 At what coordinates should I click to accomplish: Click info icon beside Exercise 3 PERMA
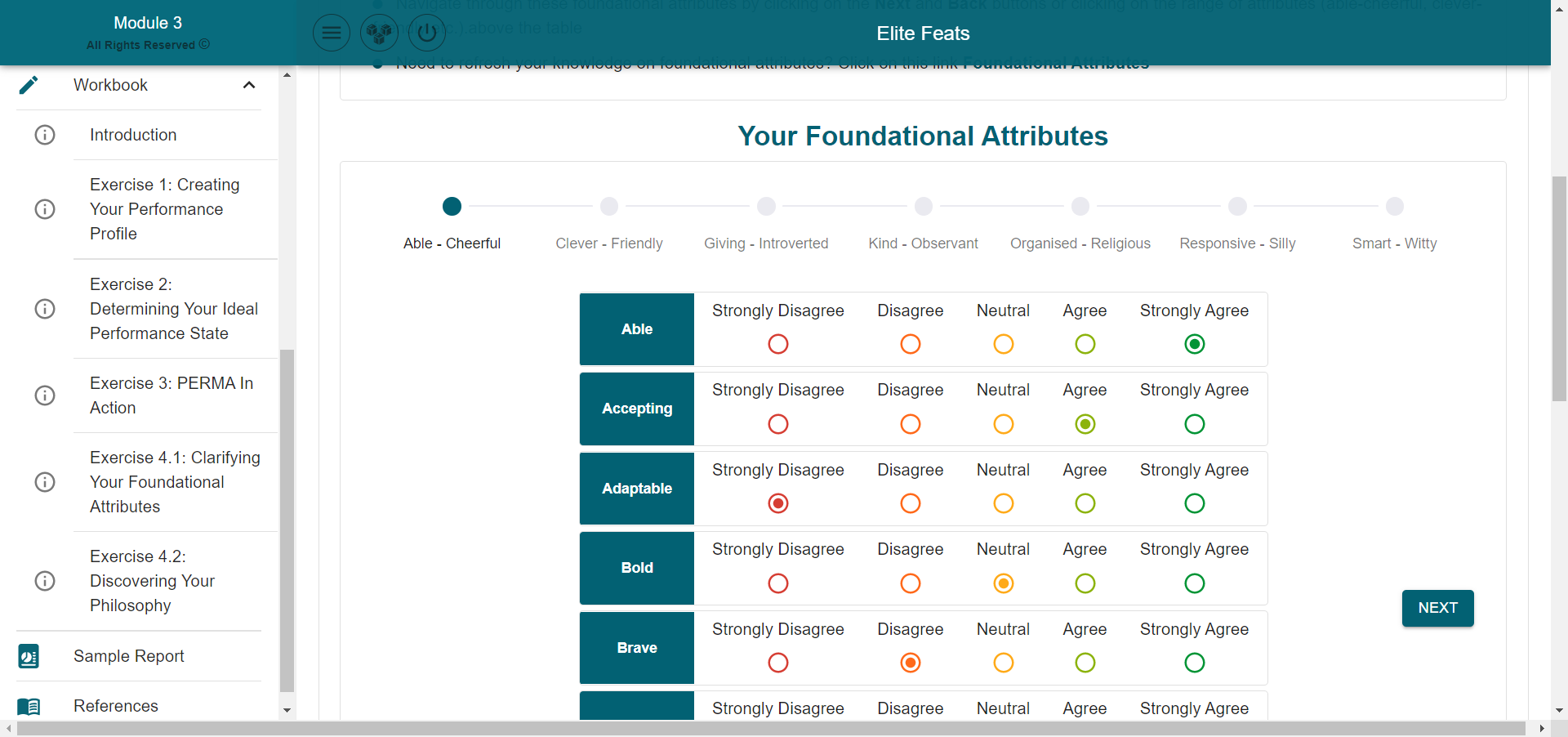[45, 395]
